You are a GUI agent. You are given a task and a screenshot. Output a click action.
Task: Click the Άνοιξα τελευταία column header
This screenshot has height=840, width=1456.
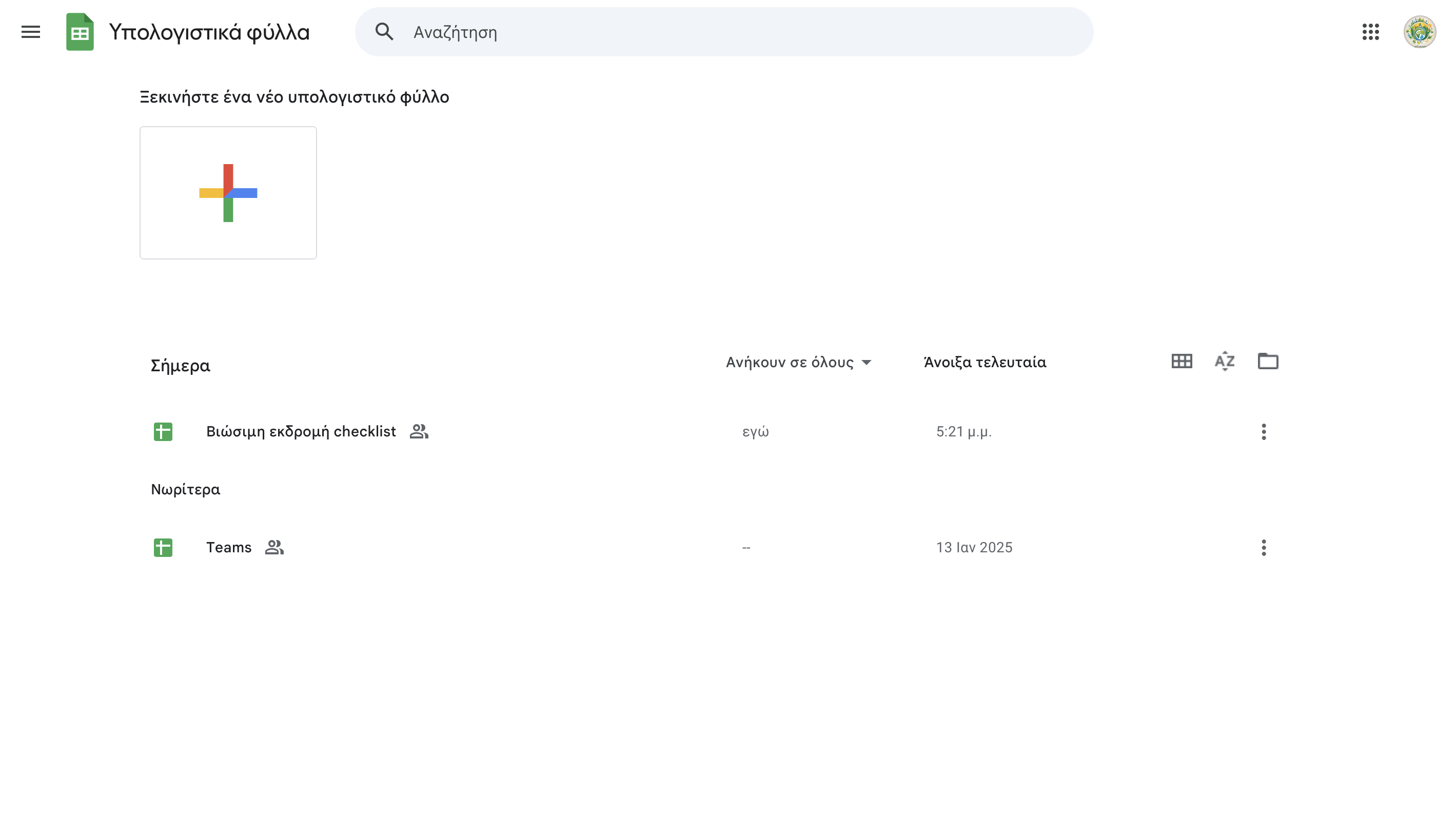click(984, 362)
